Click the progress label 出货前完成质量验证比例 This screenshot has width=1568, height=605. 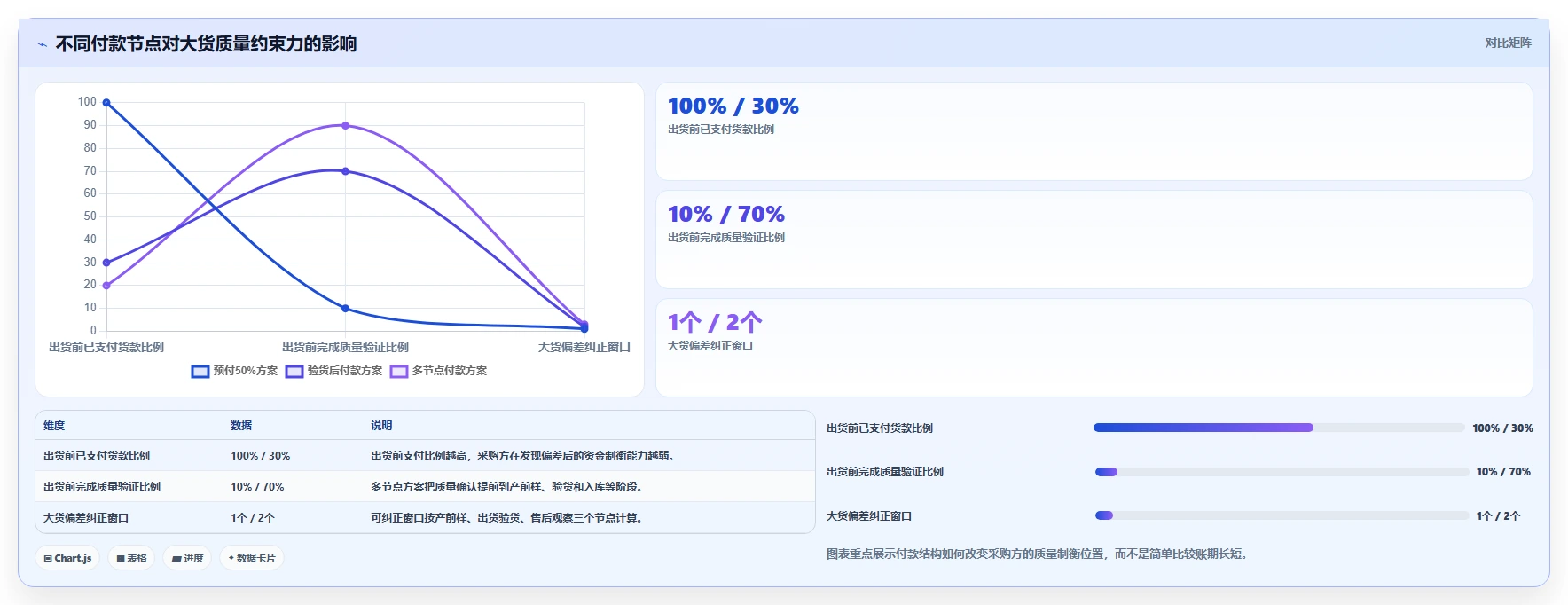coord(885,472)
